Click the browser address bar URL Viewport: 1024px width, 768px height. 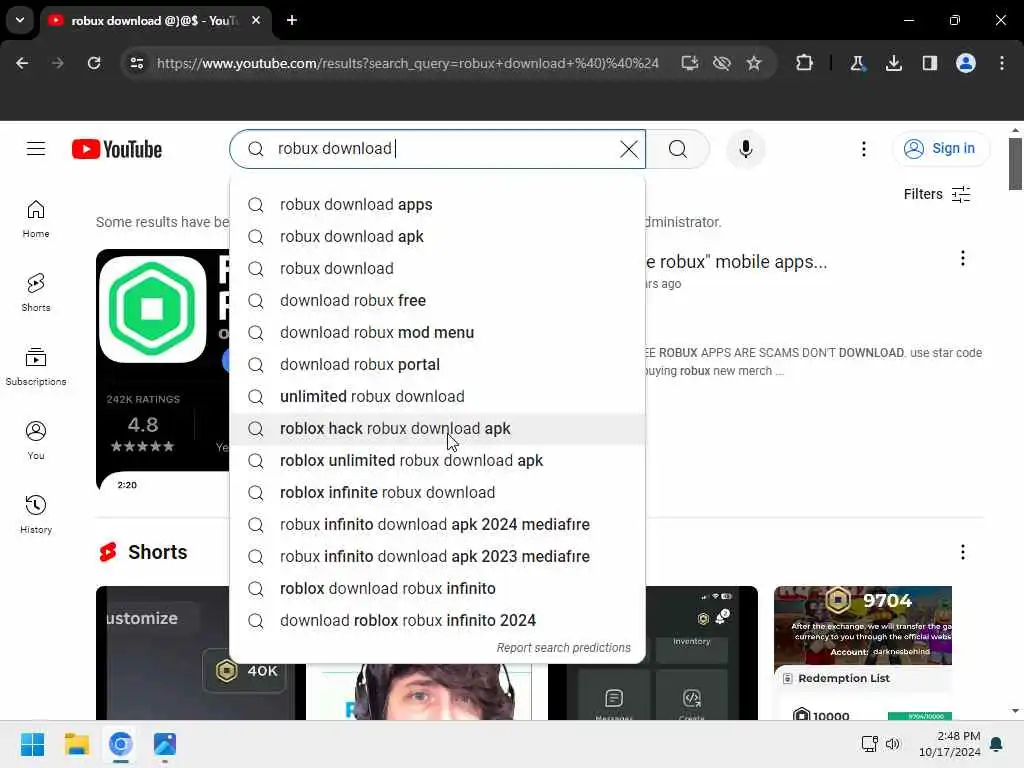[408, 63]
